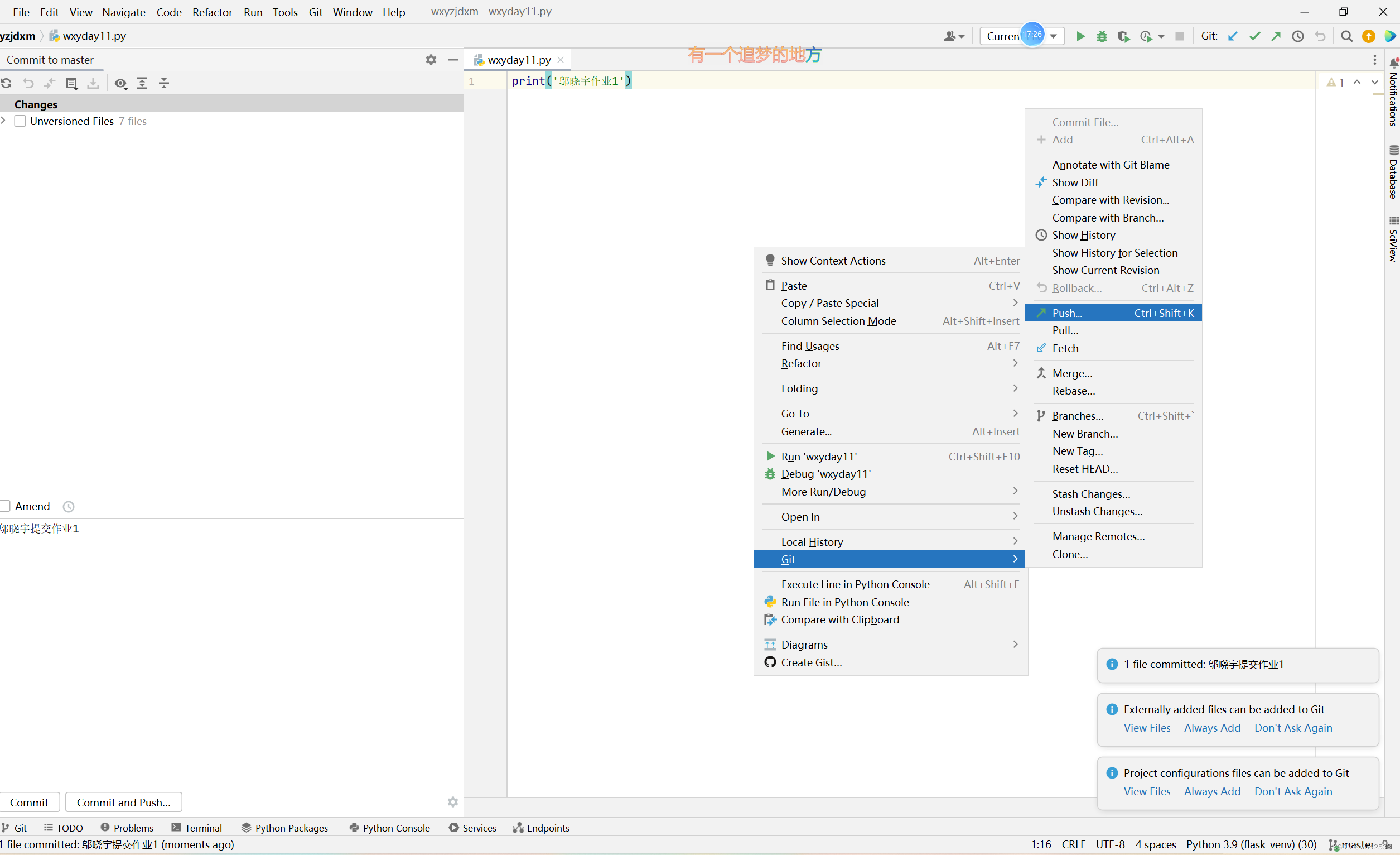The height and width of the screenshot is (855, 1400).
Task: Push commits via the Git up-arrow icon
Action: coord(1276,36)
